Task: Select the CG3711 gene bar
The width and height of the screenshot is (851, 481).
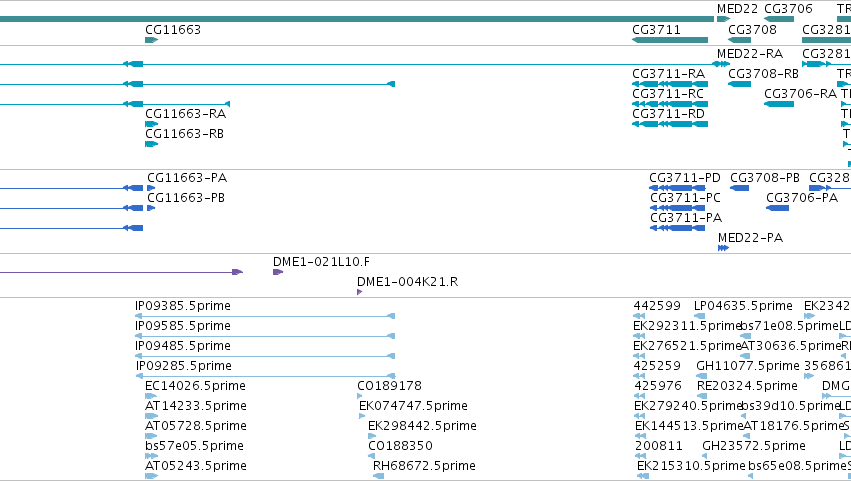Action: pyautogui.click(x=670, y=40)
